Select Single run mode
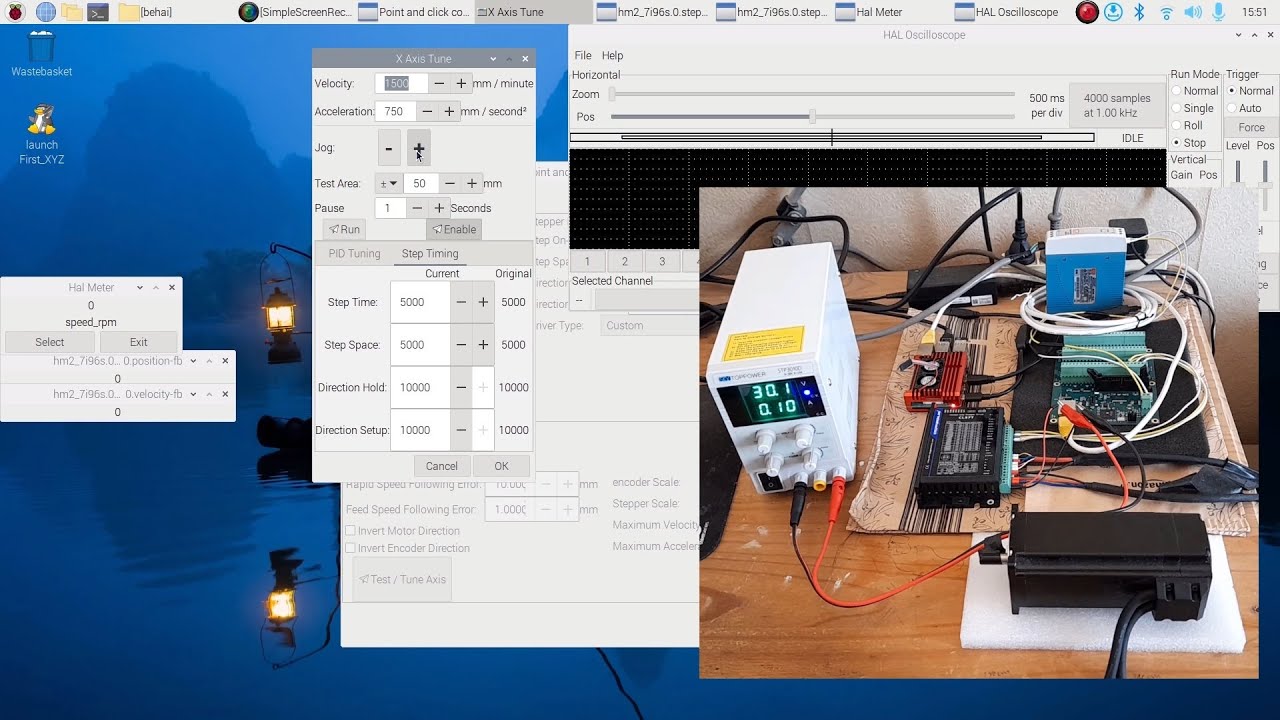Image resolution: width=1280 pixels, height=720 pixels. [1193, 108]
